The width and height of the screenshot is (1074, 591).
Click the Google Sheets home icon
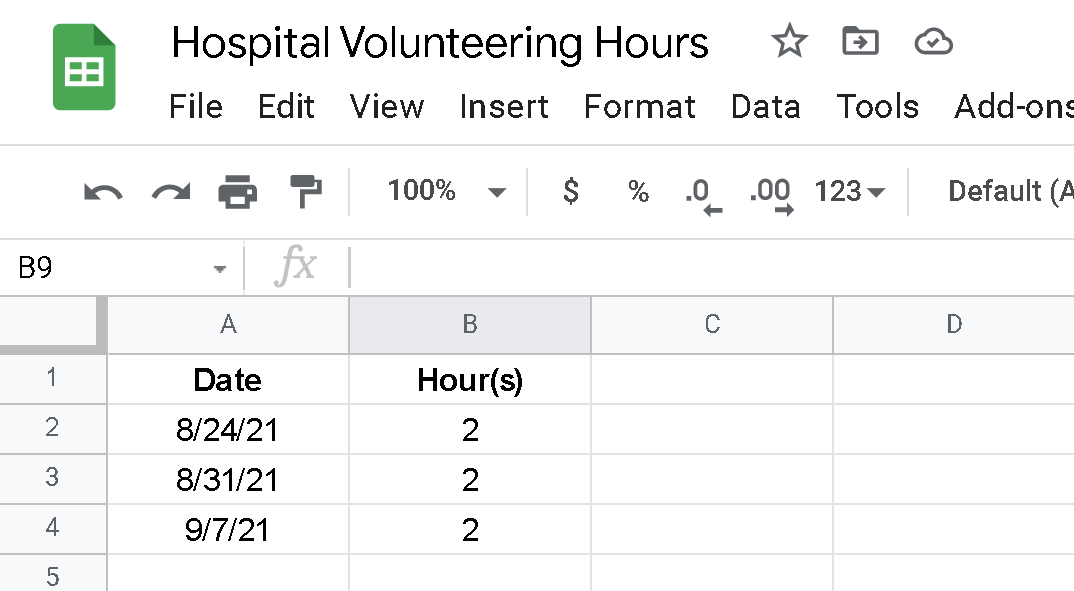click(x=84, y=68)
